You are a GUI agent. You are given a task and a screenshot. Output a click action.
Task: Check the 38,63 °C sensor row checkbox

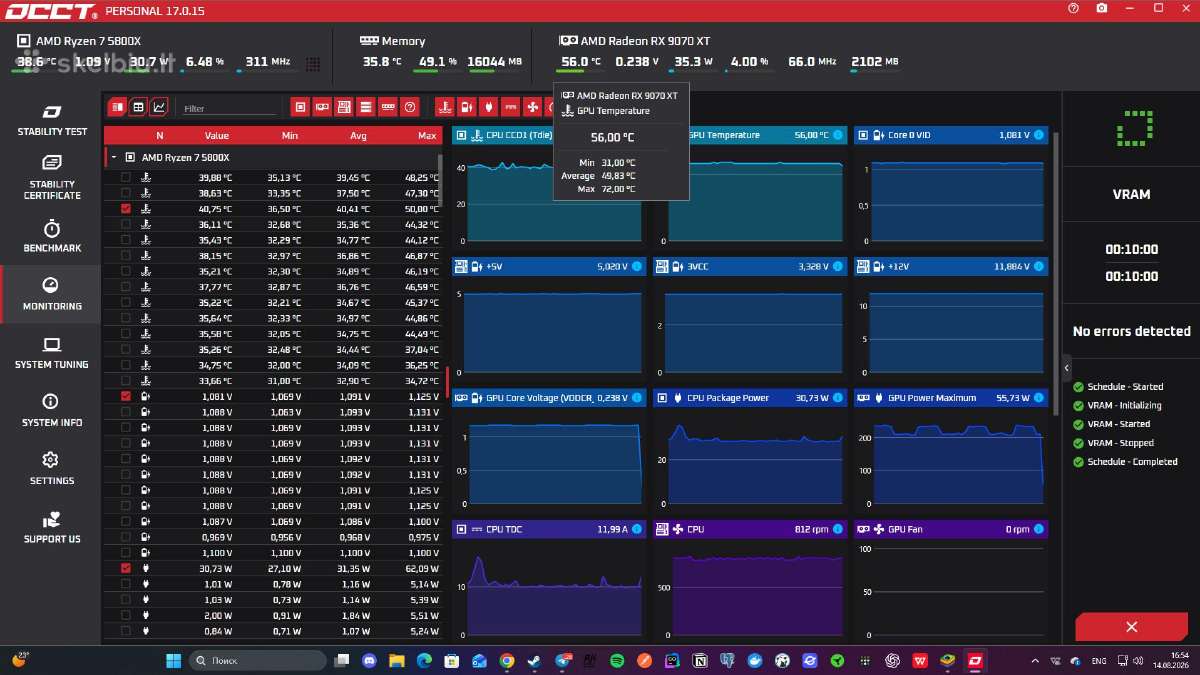(126, 193)
